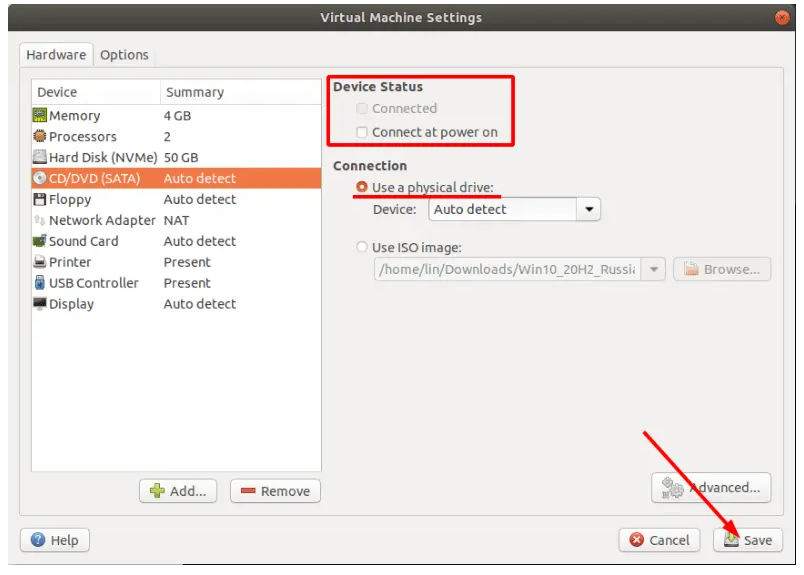This screenshot has height=575, width=804.
Task: Click the Remove button
Action: click(275, 491)
